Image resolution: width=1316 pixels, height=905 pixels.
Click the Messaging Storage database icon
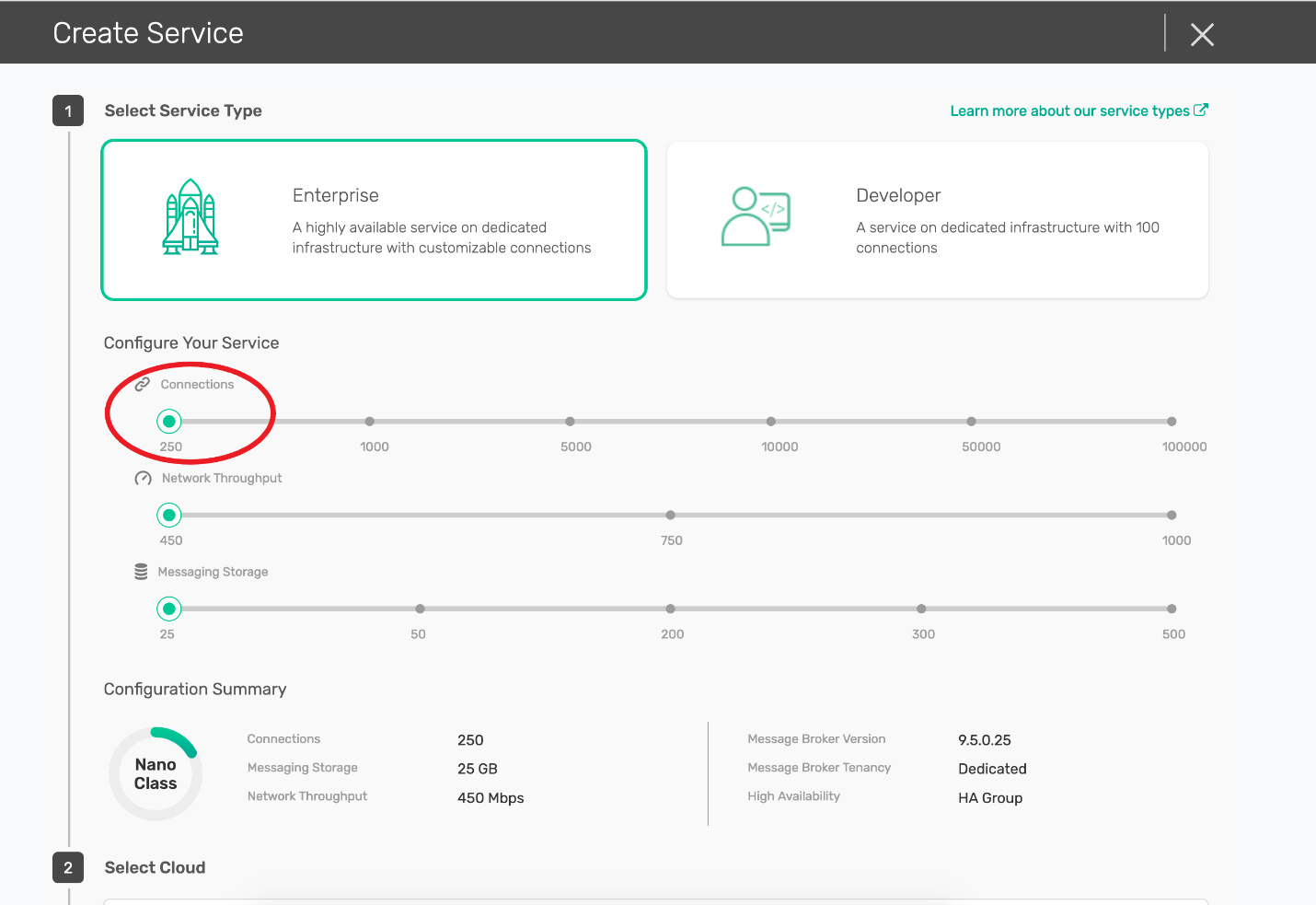141,572
